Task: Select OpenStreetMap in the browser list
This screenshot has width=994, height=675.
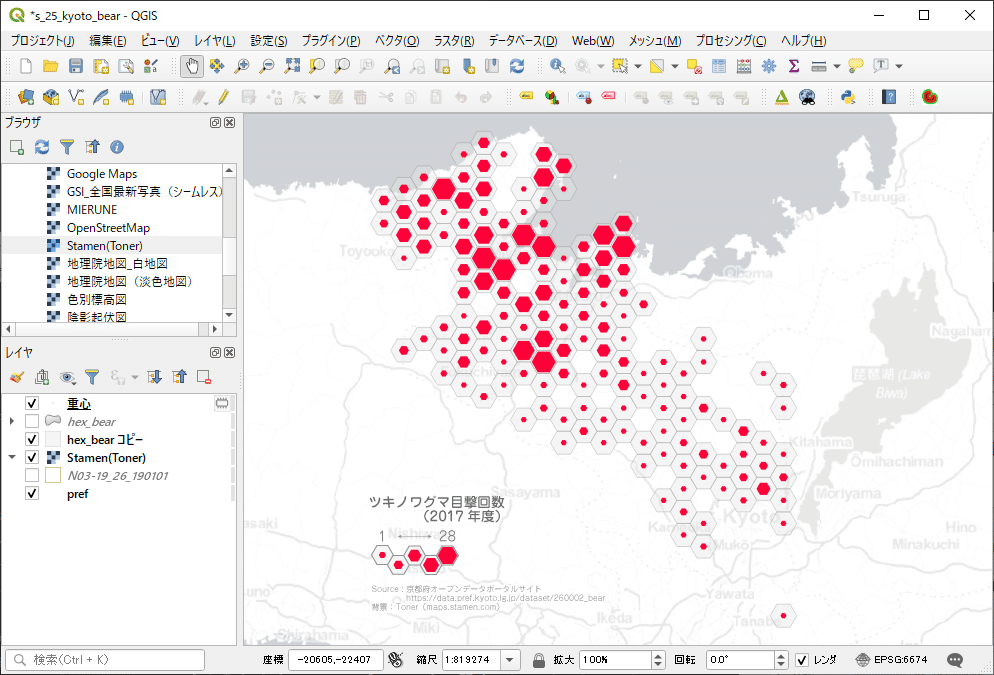Action: point(106,227)
